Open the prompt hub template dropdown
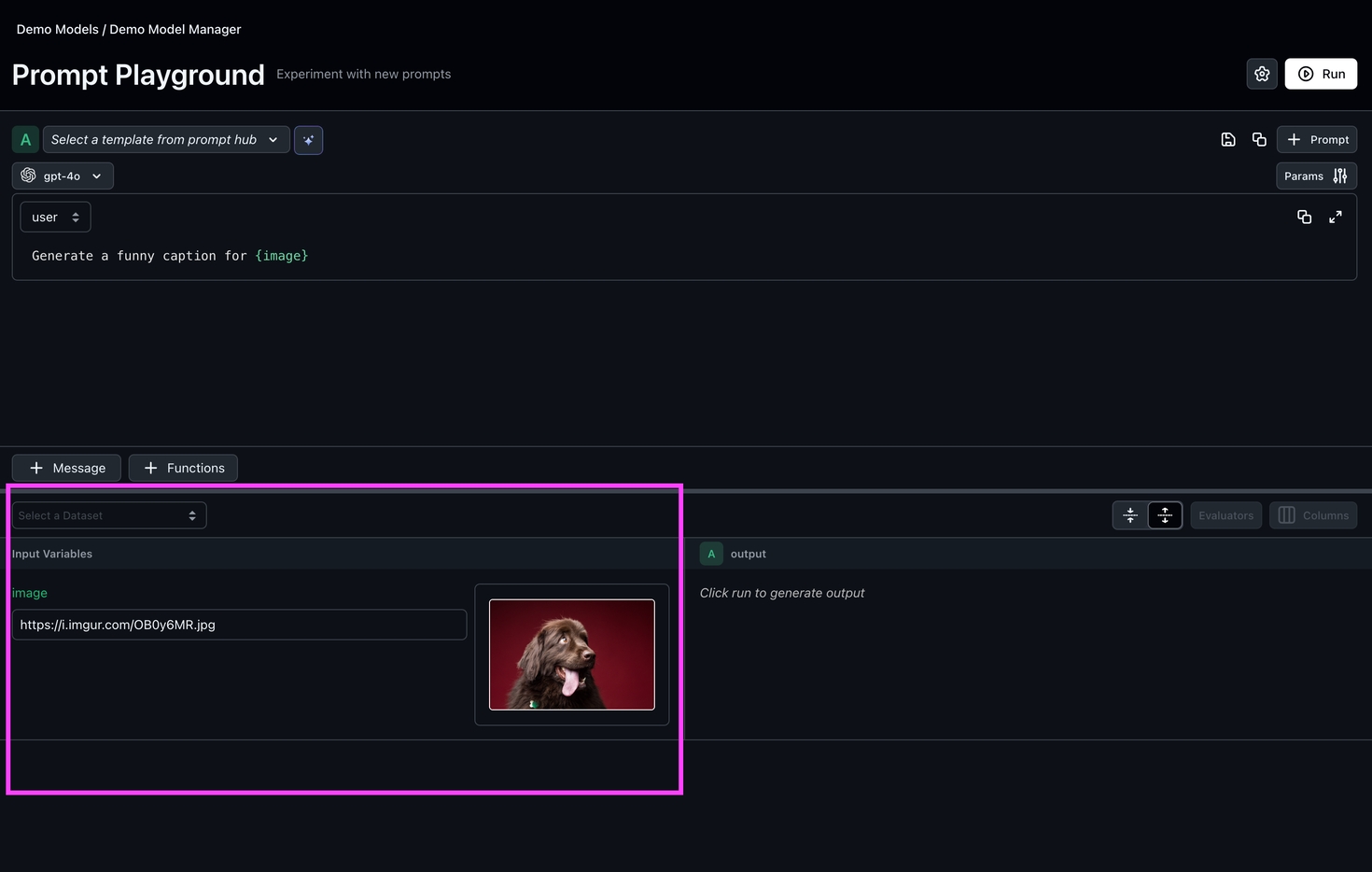This screenshot has height=872, width=1372. pos(165,139)
